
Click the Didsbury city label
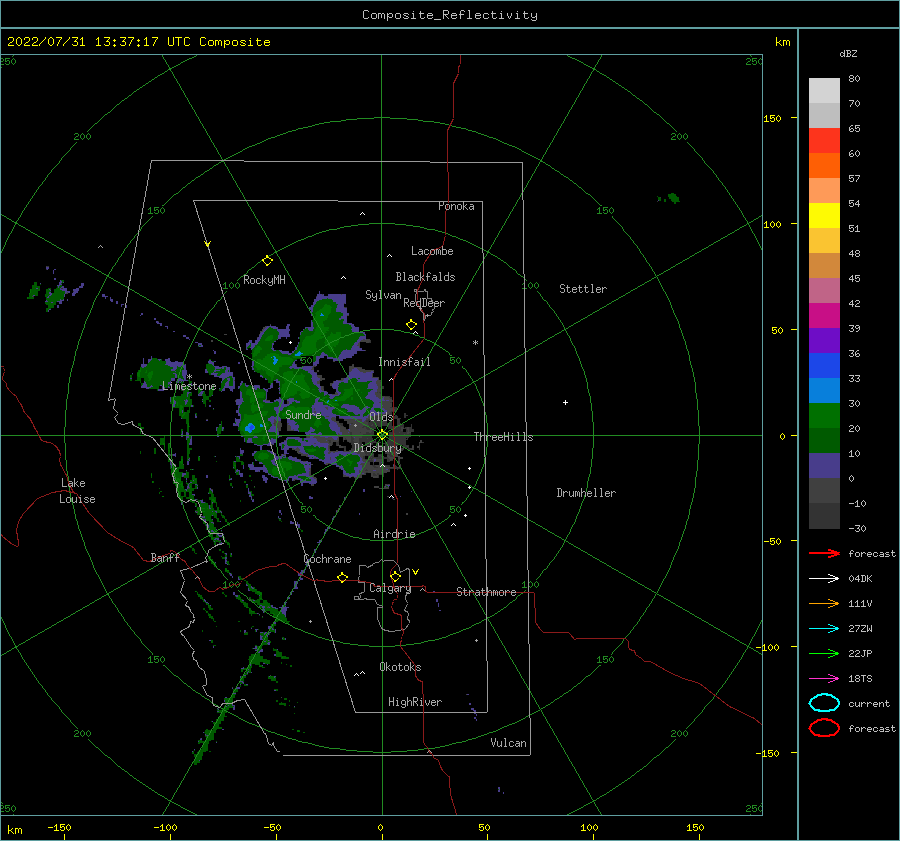coord(378,448)
